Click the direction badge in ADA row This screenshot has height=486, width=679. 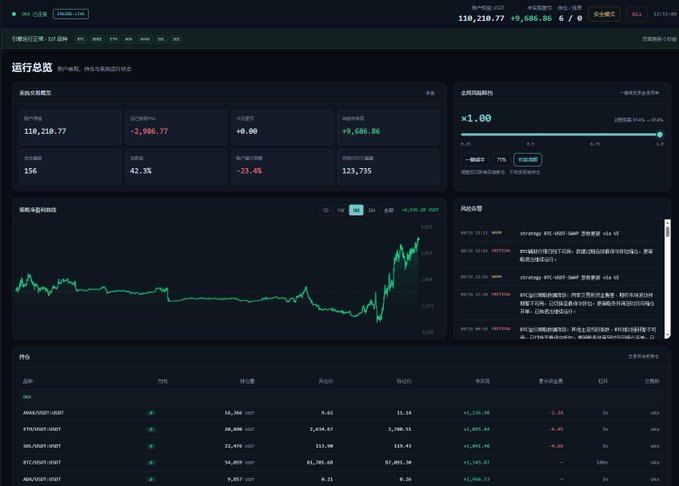click(151, 479)
